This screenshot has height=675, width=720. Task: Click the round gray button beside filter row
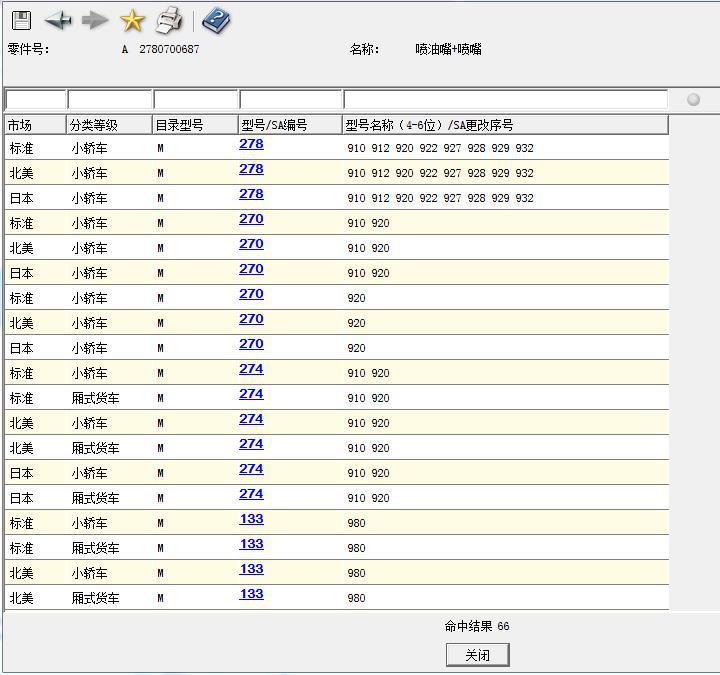[693, 99]
